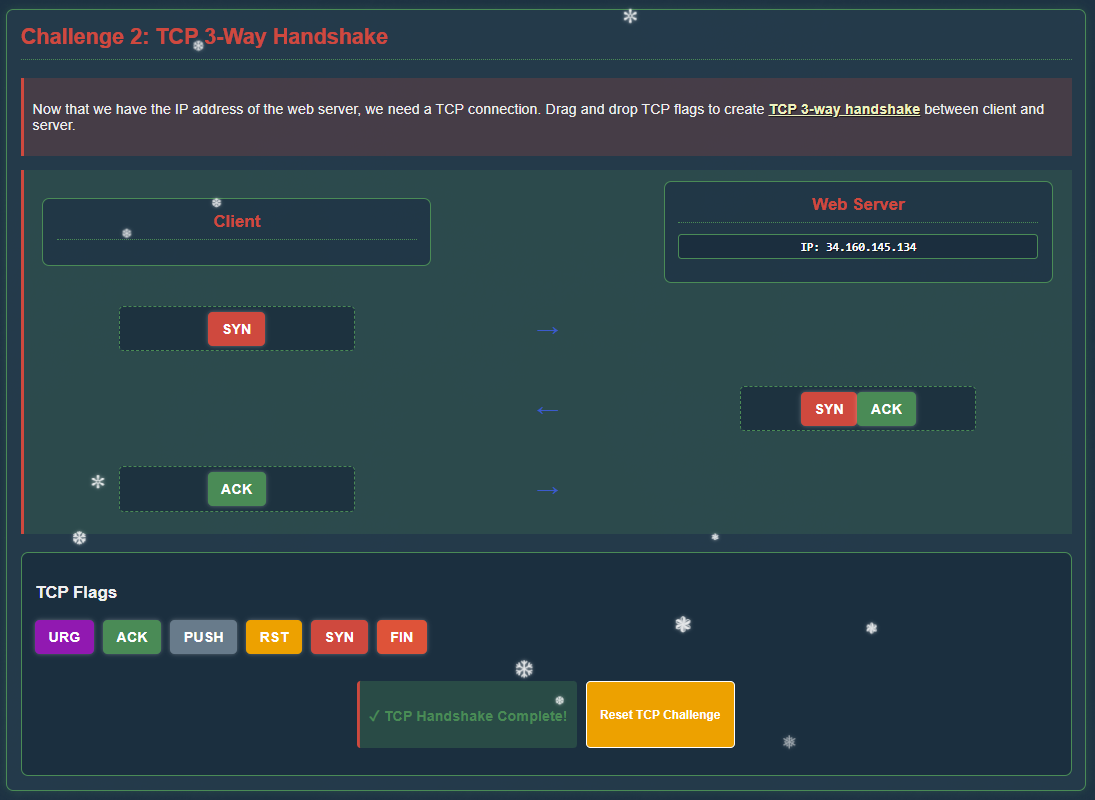Click the FIN flag chip
Image resolution: width=1095 pixels, height=800 pixels.
(x=401, y=637)
